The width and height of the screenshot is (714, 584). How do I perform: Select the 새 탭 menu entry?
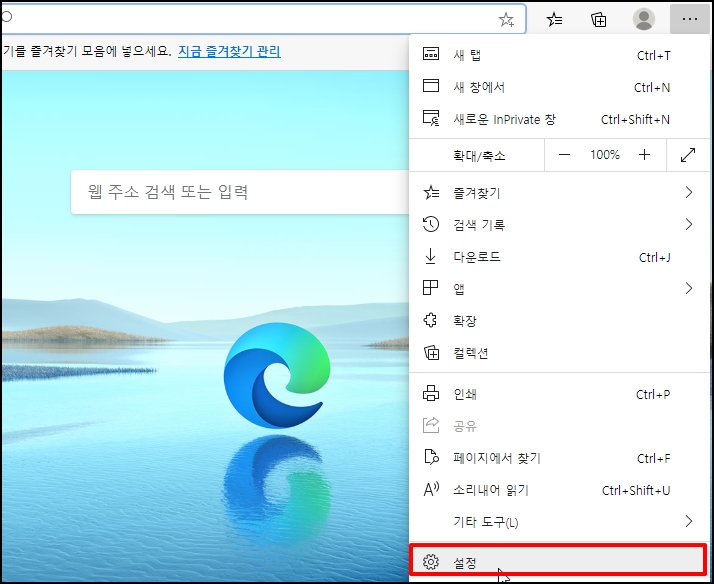click(x=559, y=55)
